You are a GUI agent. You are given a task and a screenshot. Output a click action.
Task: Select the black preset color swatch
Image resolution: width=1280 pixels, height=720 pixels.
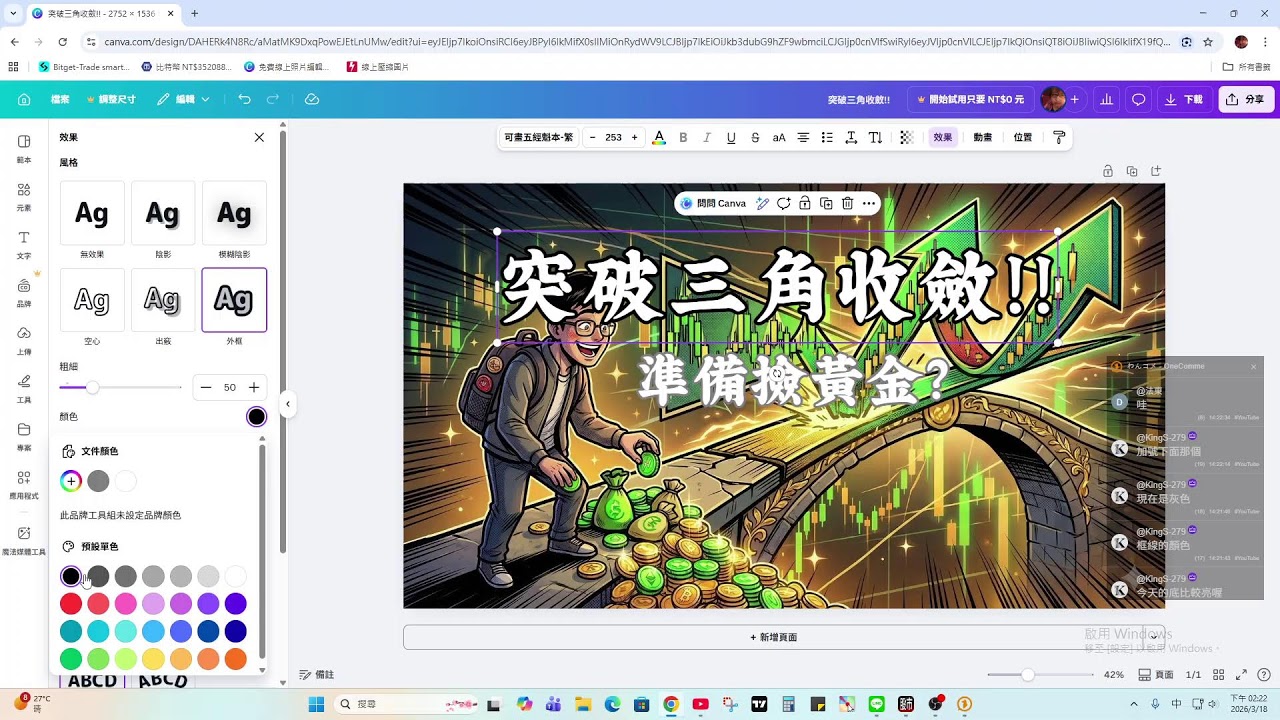click(x=70, y=576)
